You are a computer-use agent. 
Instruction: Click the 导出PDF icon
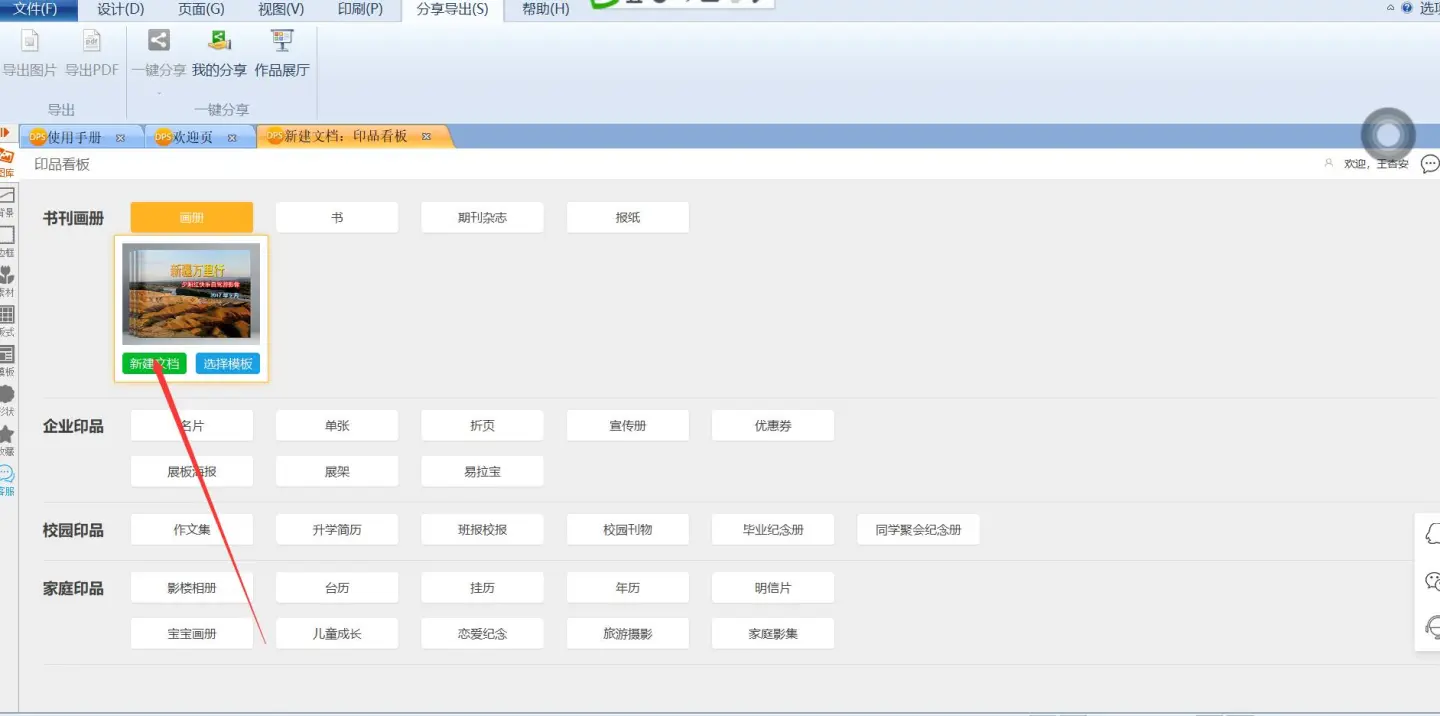pos(92,53)
